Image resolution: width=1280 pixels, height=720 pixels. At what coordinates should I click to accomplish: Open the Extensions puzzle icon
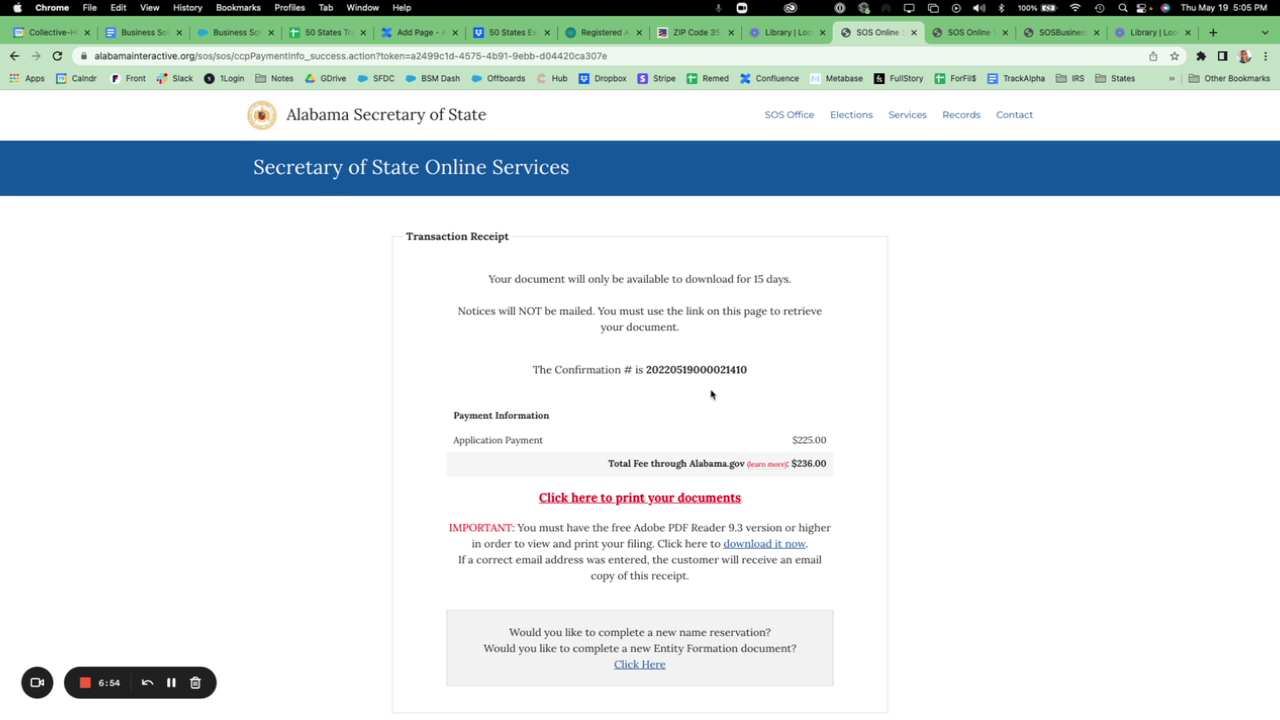pos(1201,56)
